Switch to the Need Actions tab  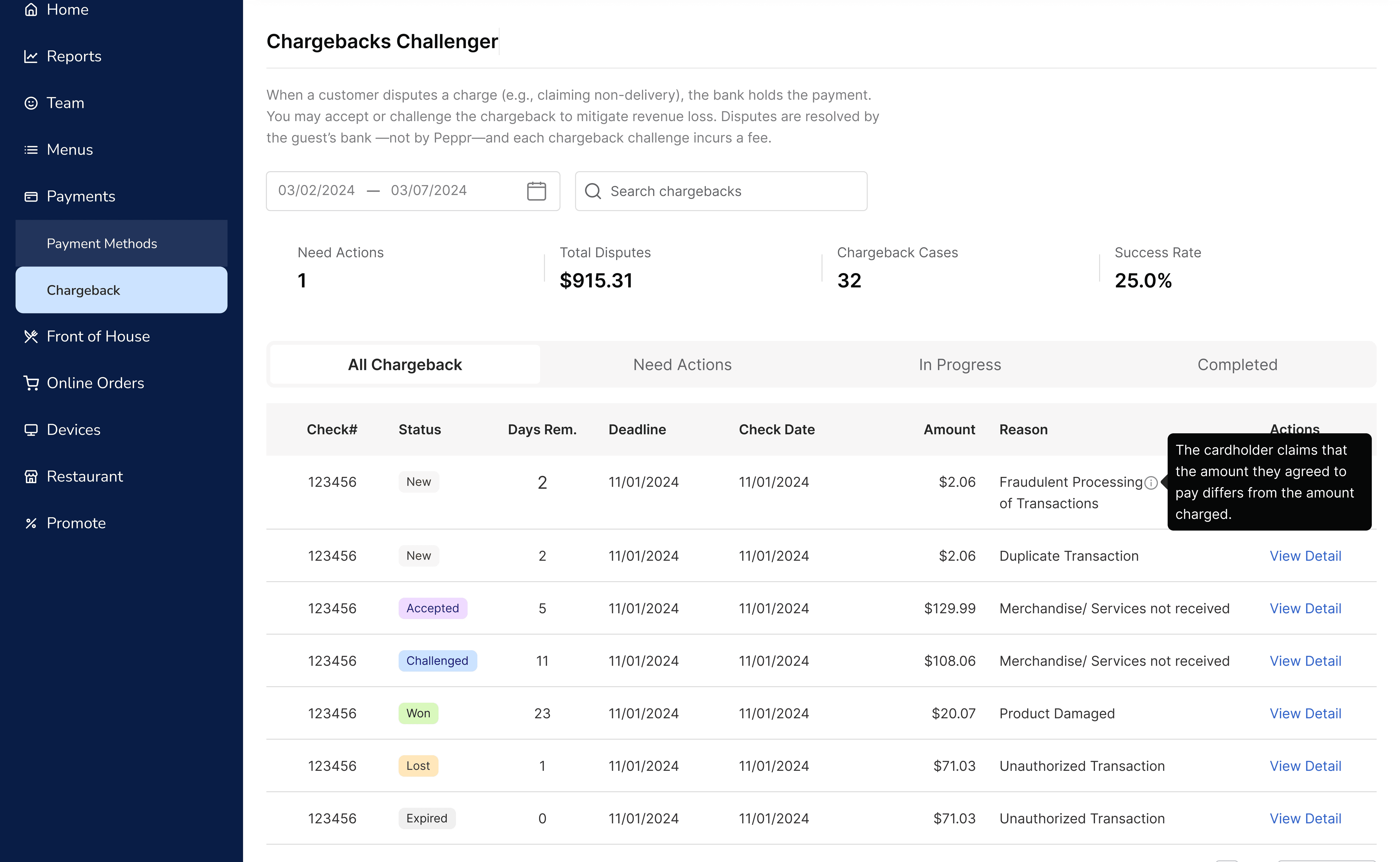(x=682, y=365)
